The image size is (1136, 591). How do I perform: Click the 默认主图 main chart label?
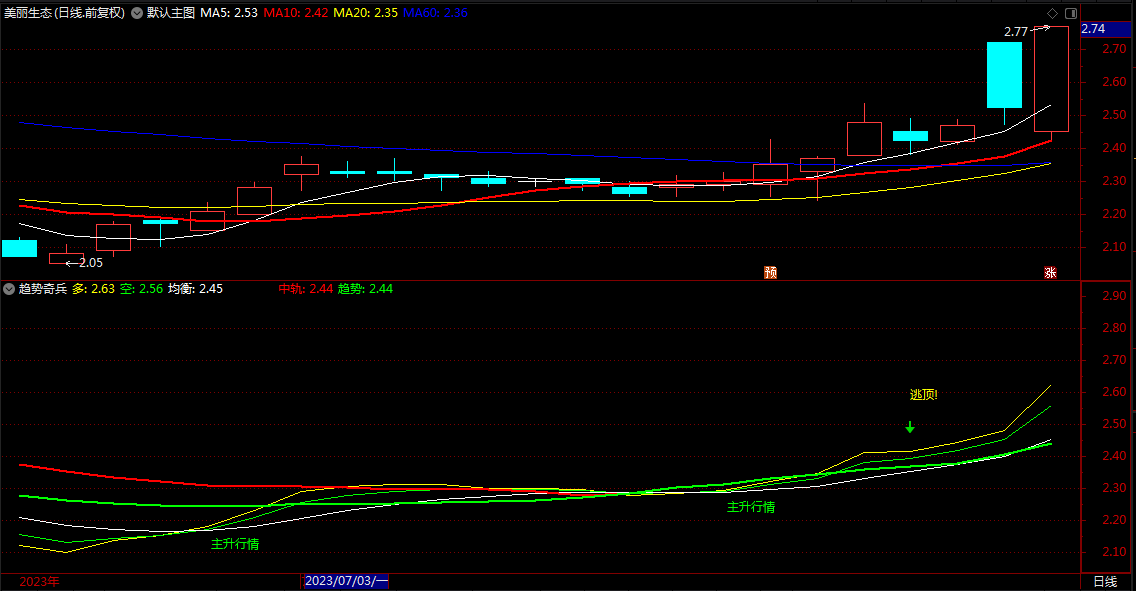click(171, 13)
